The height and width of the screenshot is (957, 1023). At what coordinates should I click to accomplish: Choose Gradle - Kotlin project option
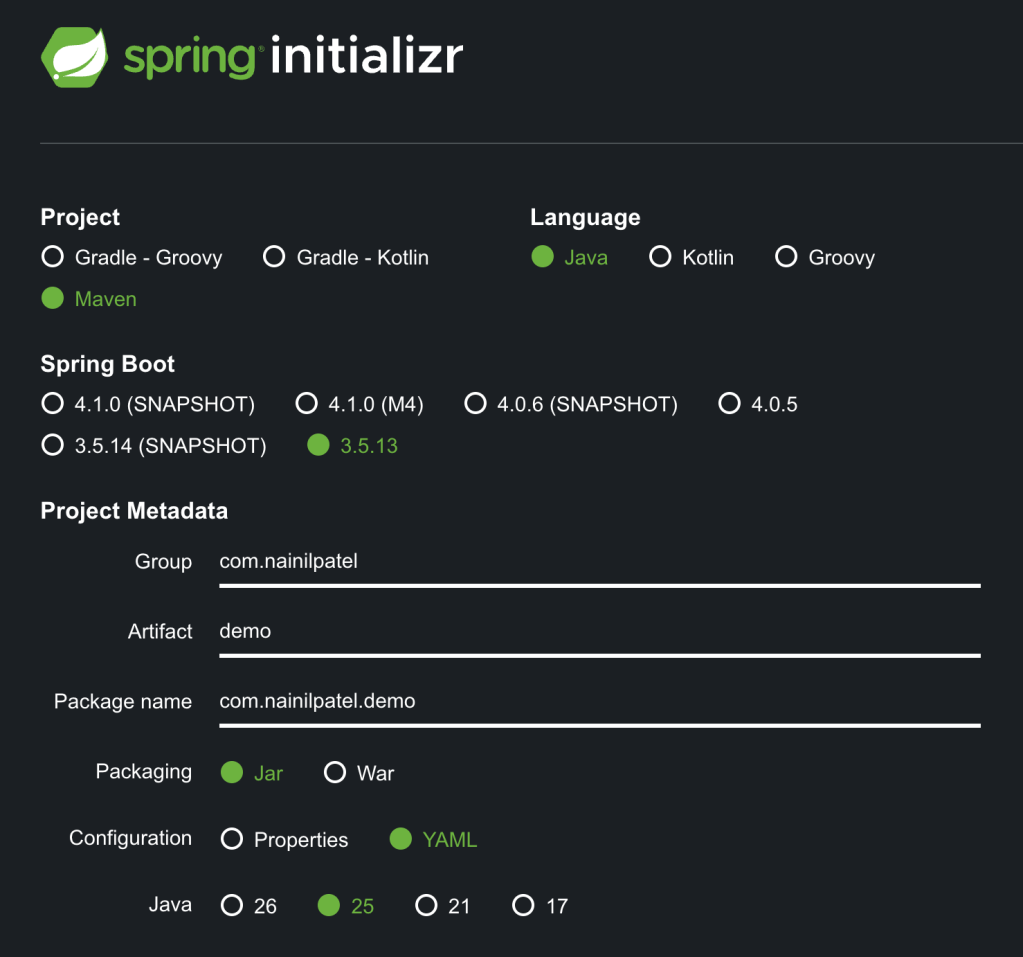[x=274, y=257]
